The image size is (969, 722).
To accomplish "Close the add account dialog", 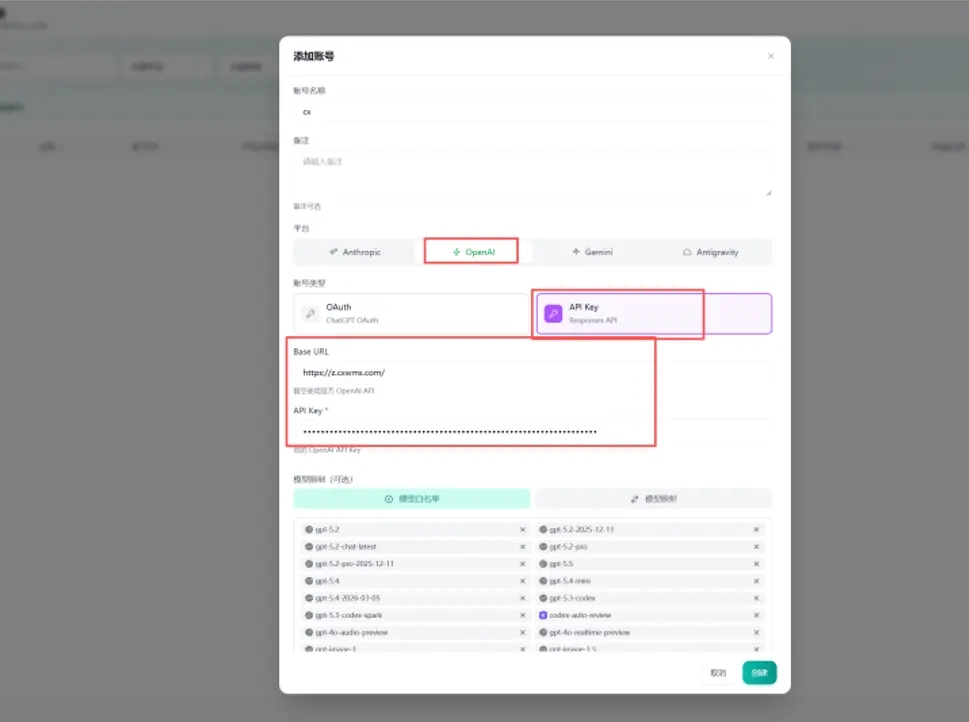I will 771,56.
